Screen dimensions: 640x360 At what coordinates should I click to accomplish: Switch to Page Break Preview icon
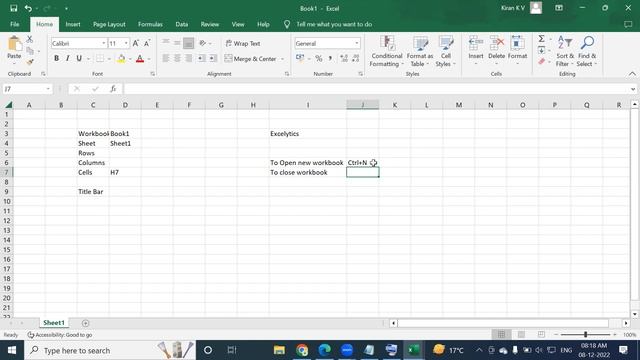[x=541, y=335]
